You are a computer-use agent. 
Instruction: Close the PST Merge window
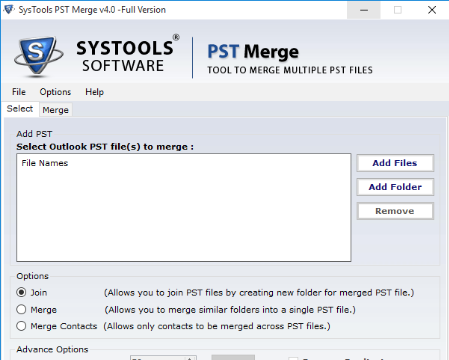point(432,10)
